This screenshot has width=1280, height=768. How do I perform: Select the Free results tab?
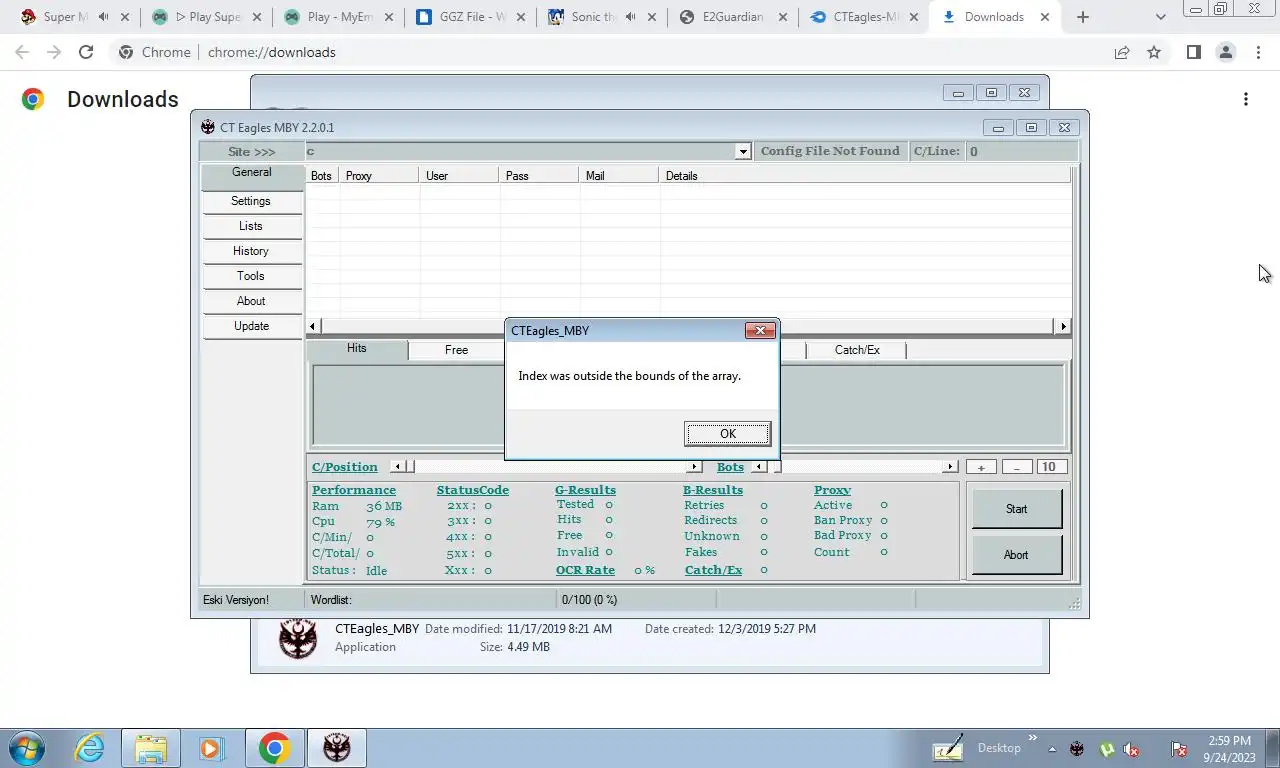[456, 350]
